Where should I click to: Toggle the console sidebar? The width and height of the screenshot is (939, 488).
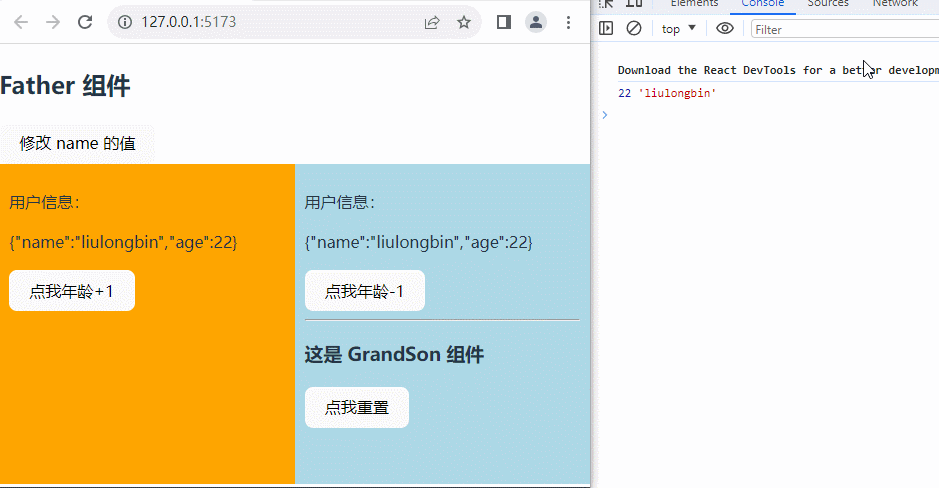point(606,29)
